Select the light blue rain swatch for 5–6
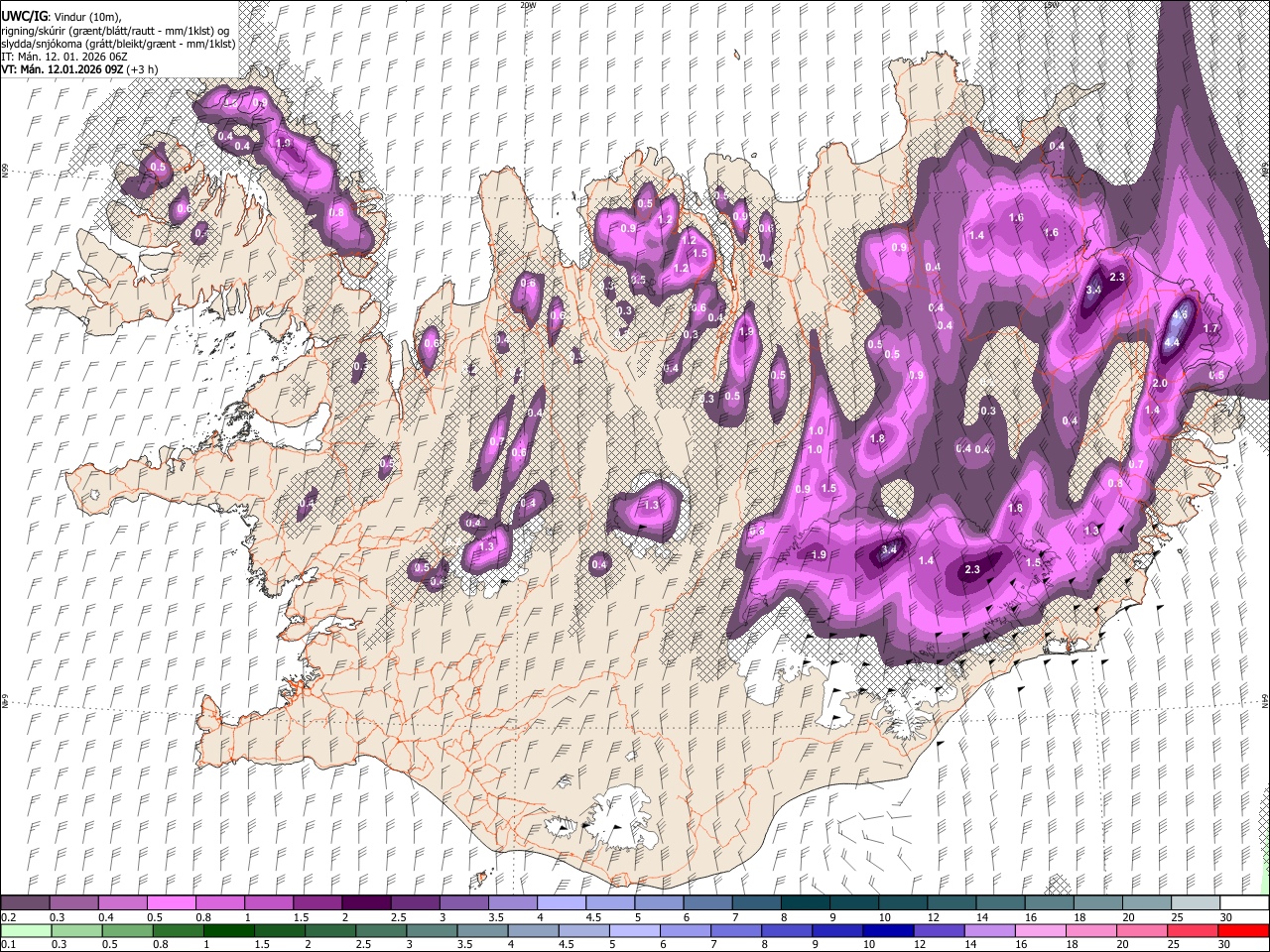1270x952 pixels. pyautogui.click(x=635, y=930)
